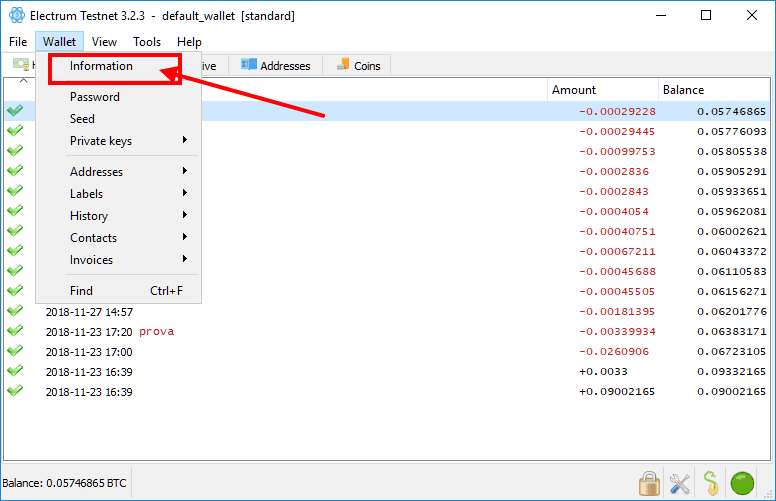
Task: Click the checkmark in the -0.0002843 row
Action: point(15,190)
